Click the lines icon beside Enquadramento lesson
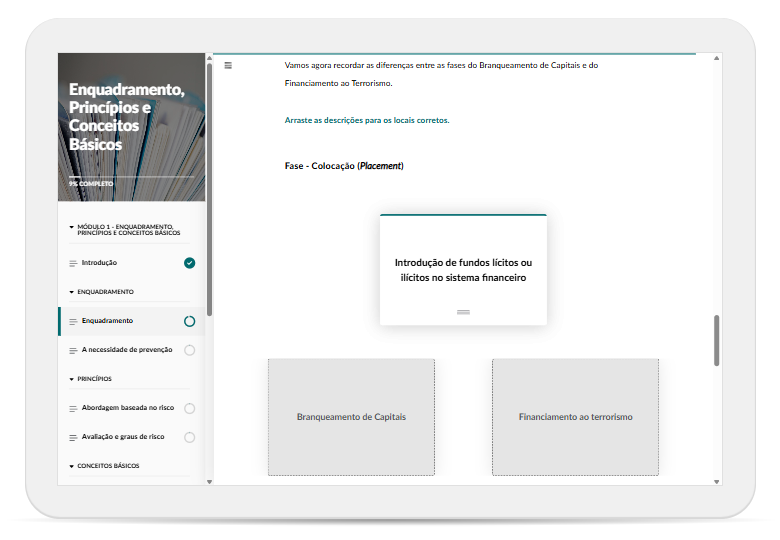The width and height of the screenshot is (780, 540). pyautogui.click(x=73, y=322)
